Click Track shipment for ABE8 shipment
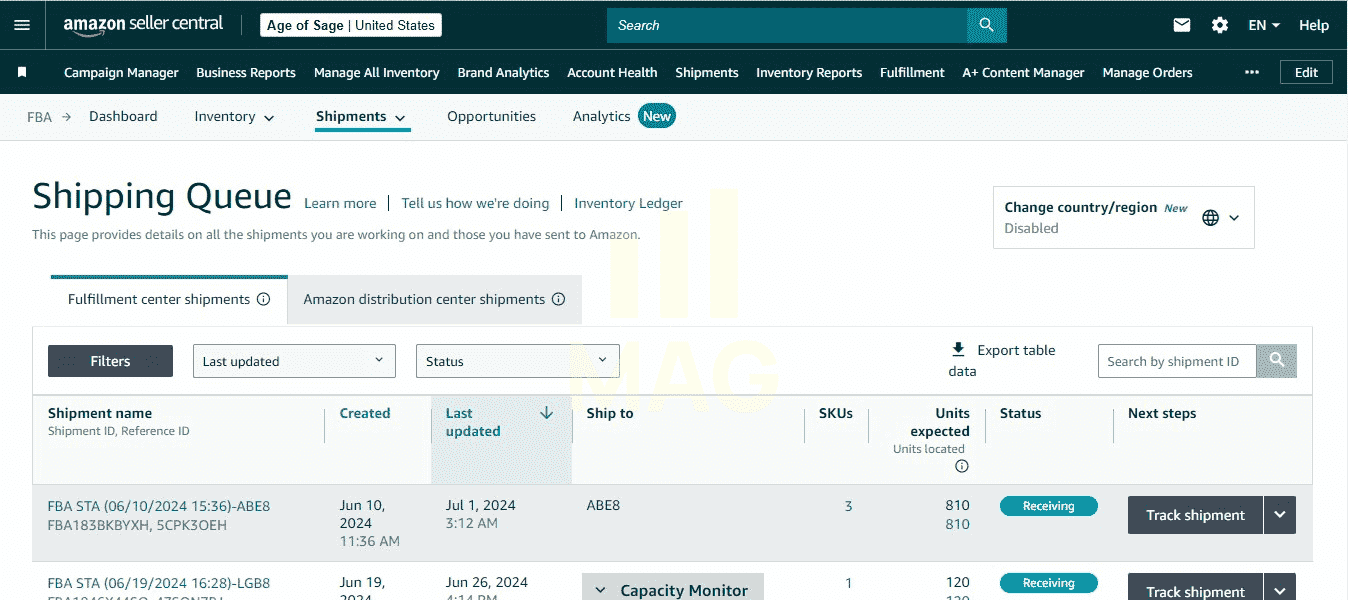Viewport: 1348px width, 600px height. pyautogui.click(x=1195, y=515)
